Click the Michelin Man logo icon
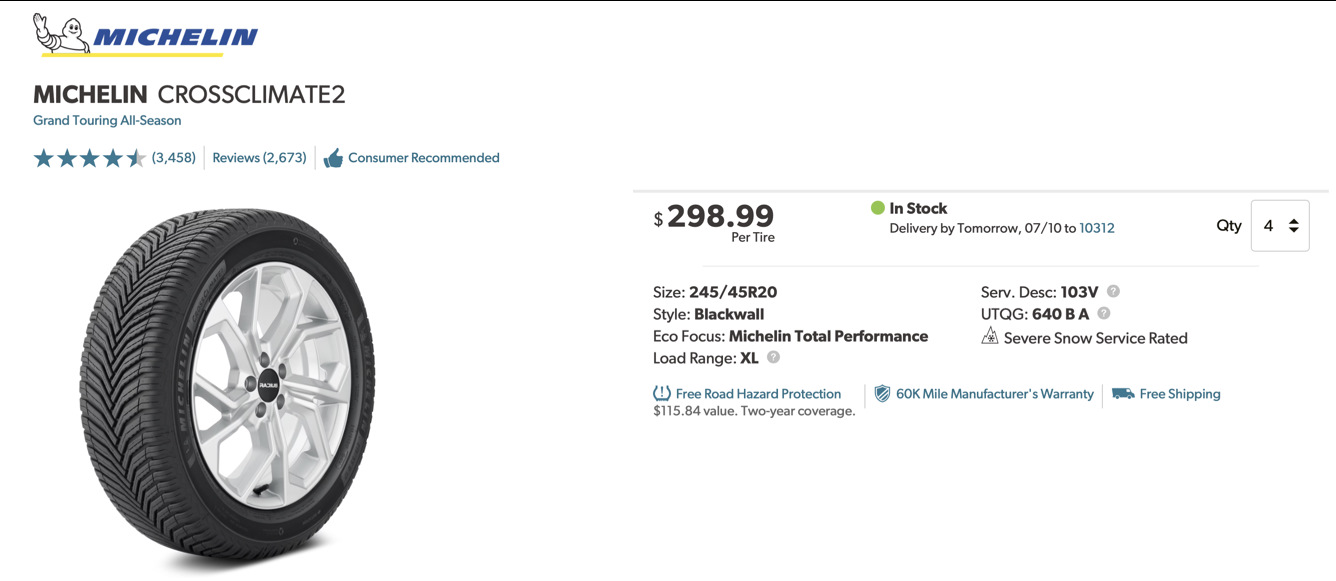Viewport: 1336px width, 581px height. [x=55, y=33]
